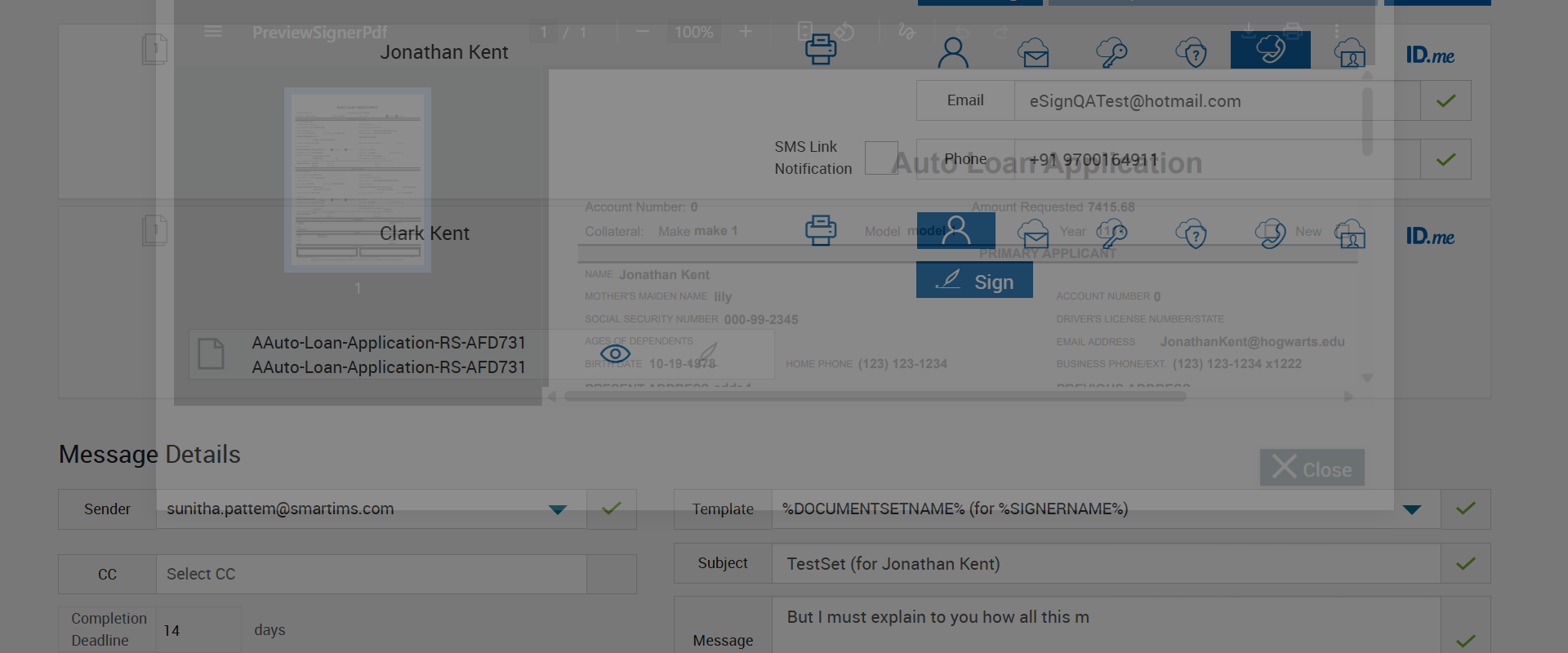The image size is (1568, 653).
Task: Choose security question authentication for Jonathan Kent
Action: click(1192, 53)
